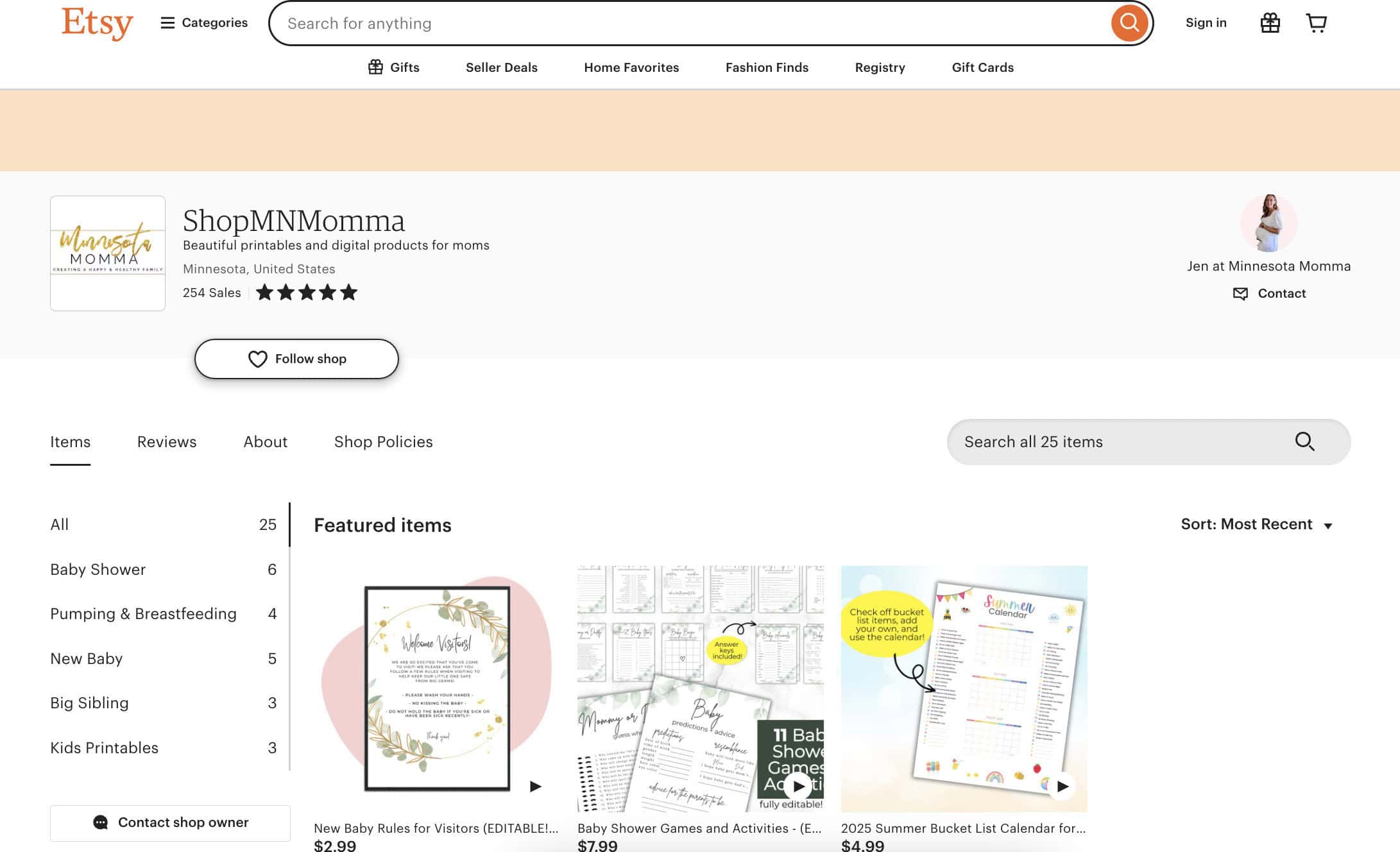Open New Baby Rules for Visitors thumbnail

coord(436,688)
